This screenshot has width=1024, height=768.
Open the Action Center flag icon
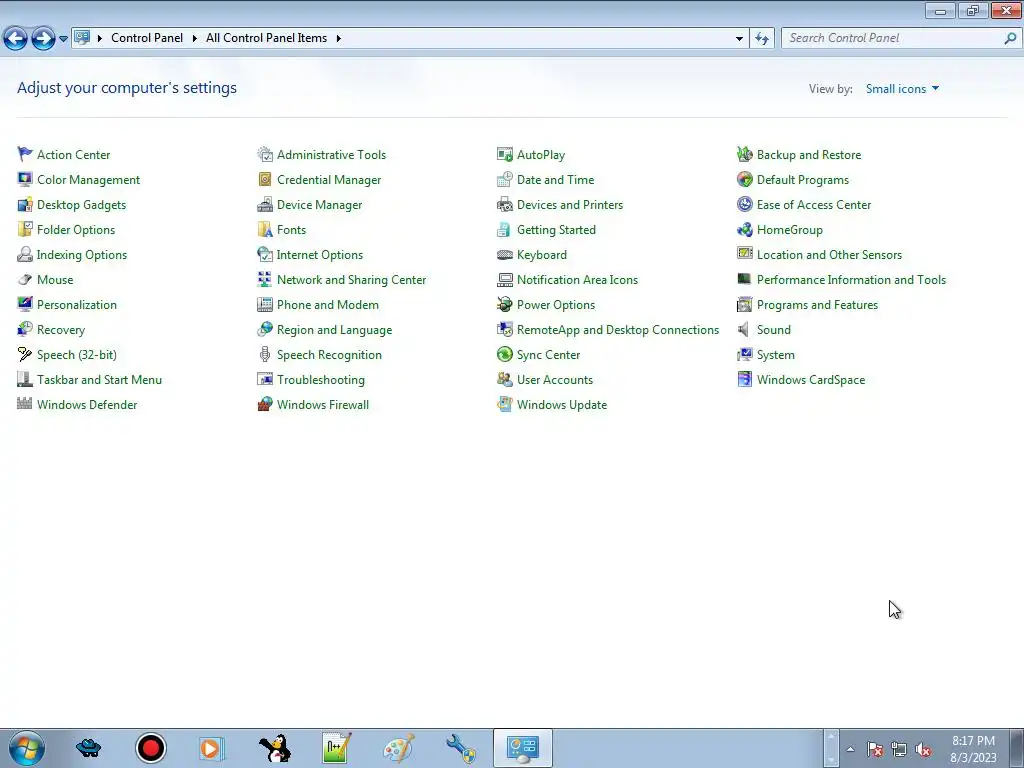(x=25, y=155)
